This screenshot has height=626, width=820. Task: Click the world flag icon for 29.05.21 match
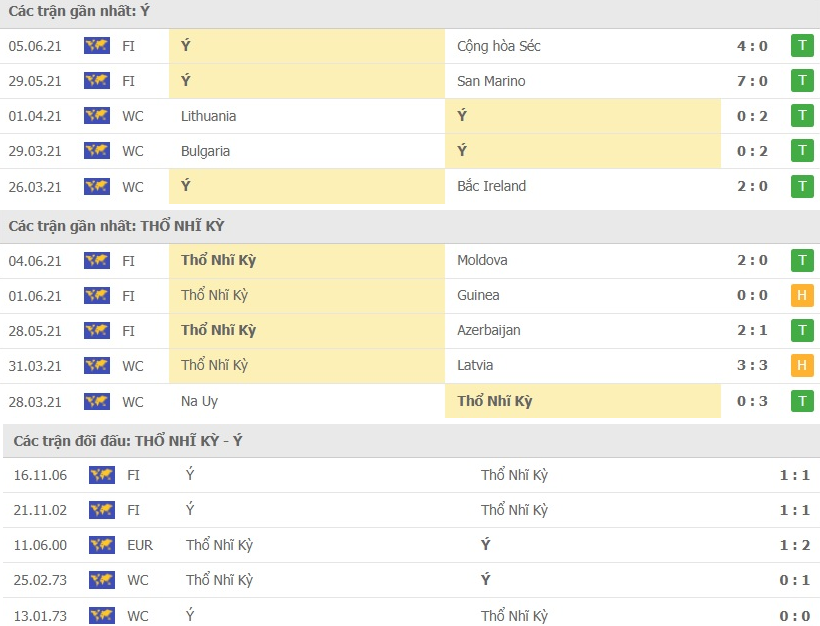(x=97, y=81)
